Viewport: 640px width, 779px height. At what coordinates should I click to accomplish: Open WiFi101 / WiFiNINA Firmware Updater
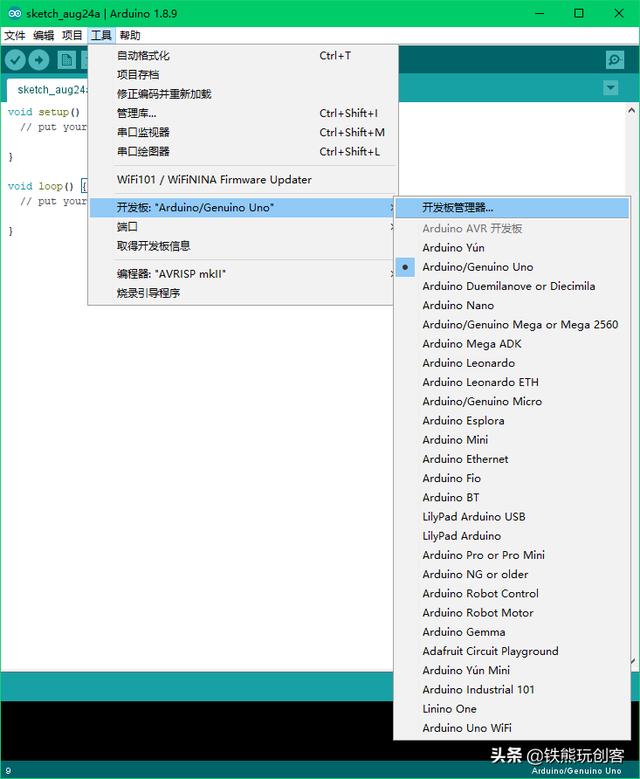point(243,179)
